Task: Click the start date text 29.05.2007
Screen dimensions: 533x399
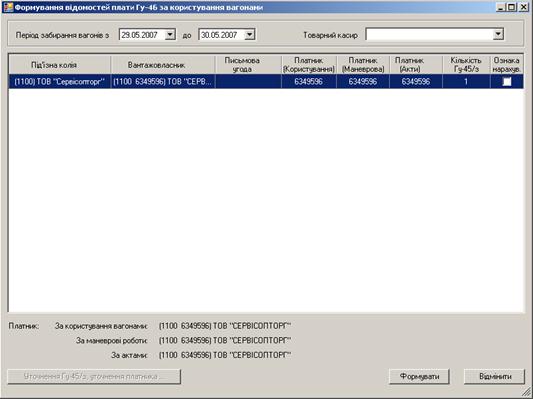Action: 140,35
